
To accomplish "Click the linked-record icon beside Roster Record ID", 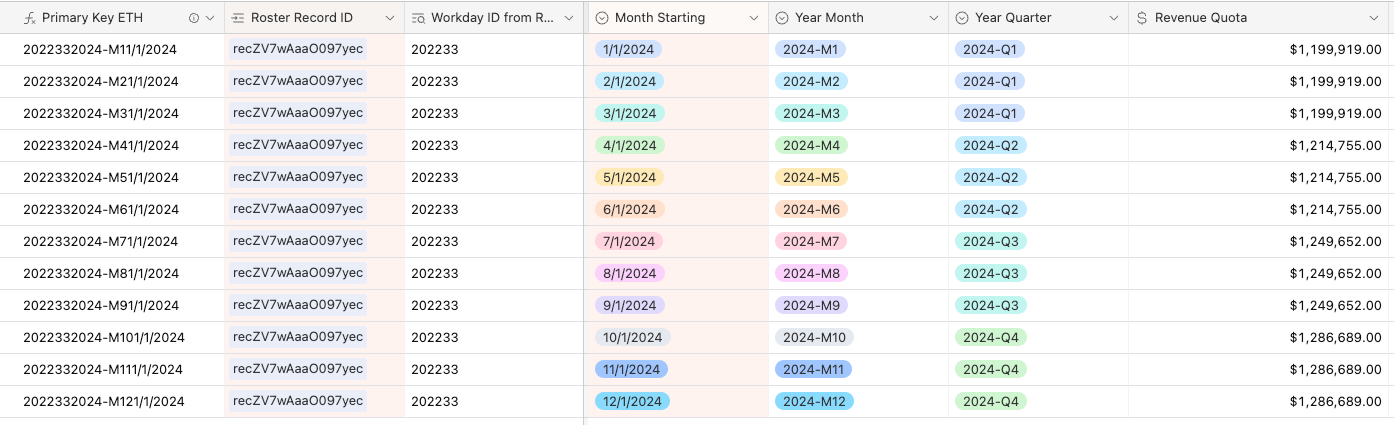I will point(238,18).
